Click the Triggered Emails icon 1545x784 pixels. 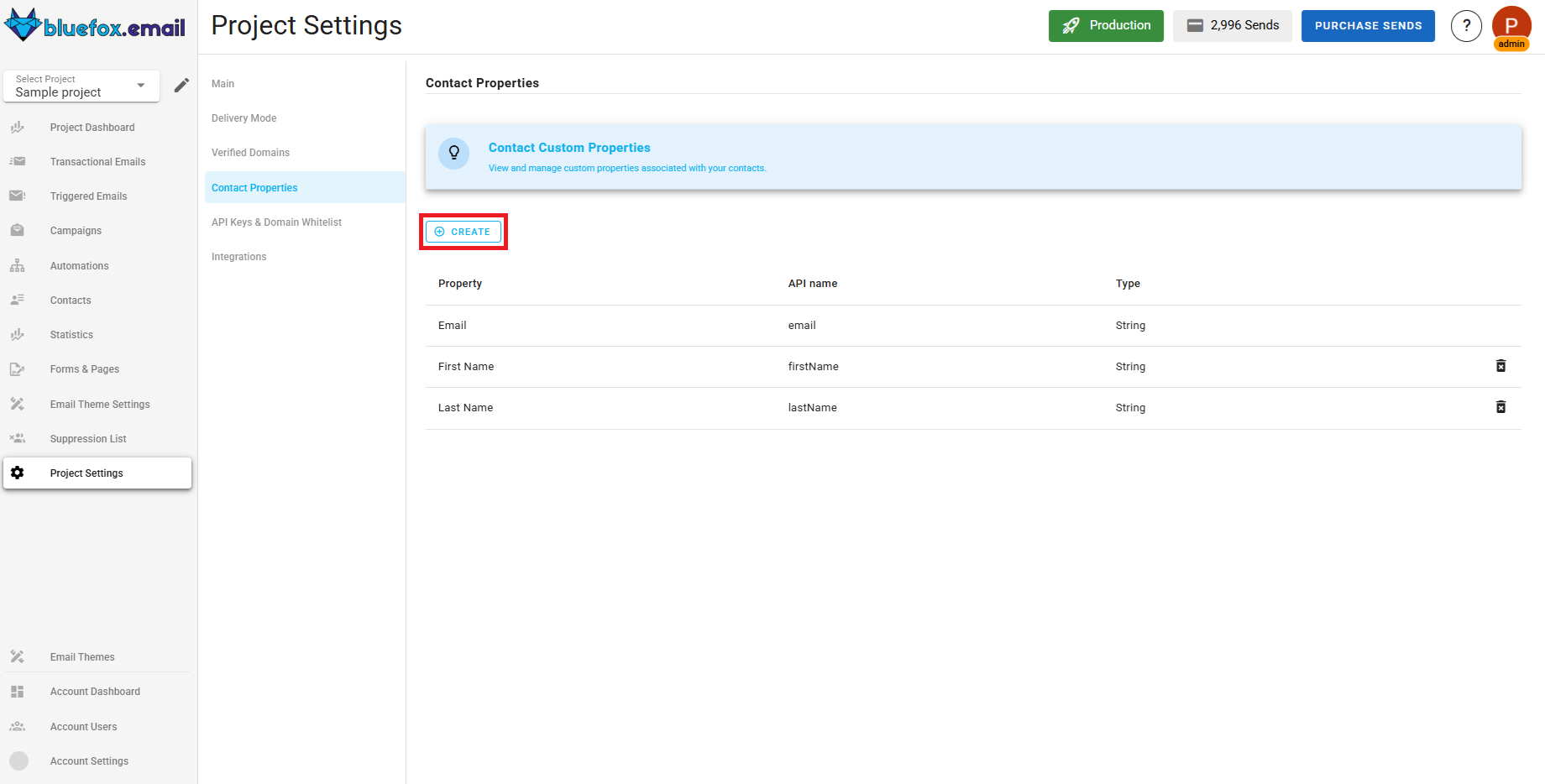point(17,196)
